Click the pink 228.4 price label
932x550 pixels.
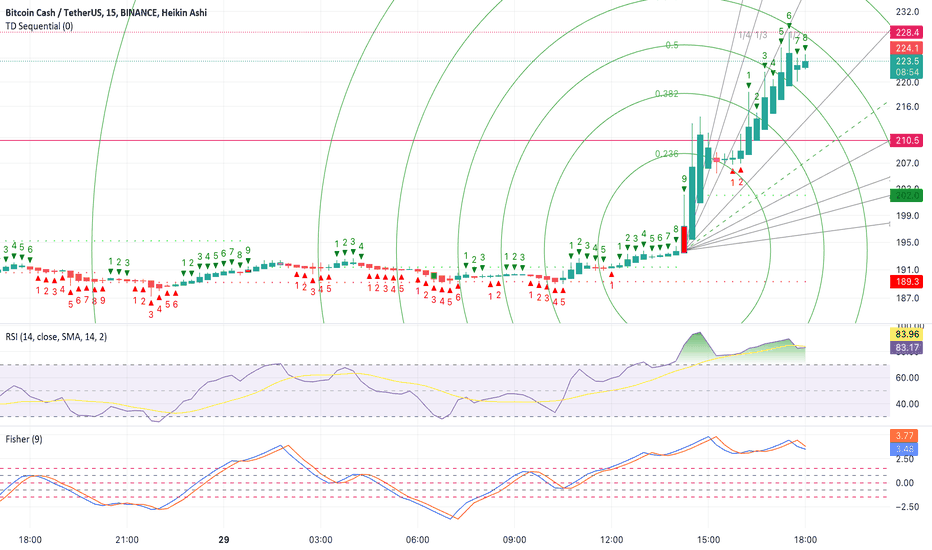(x=907, y=33)
